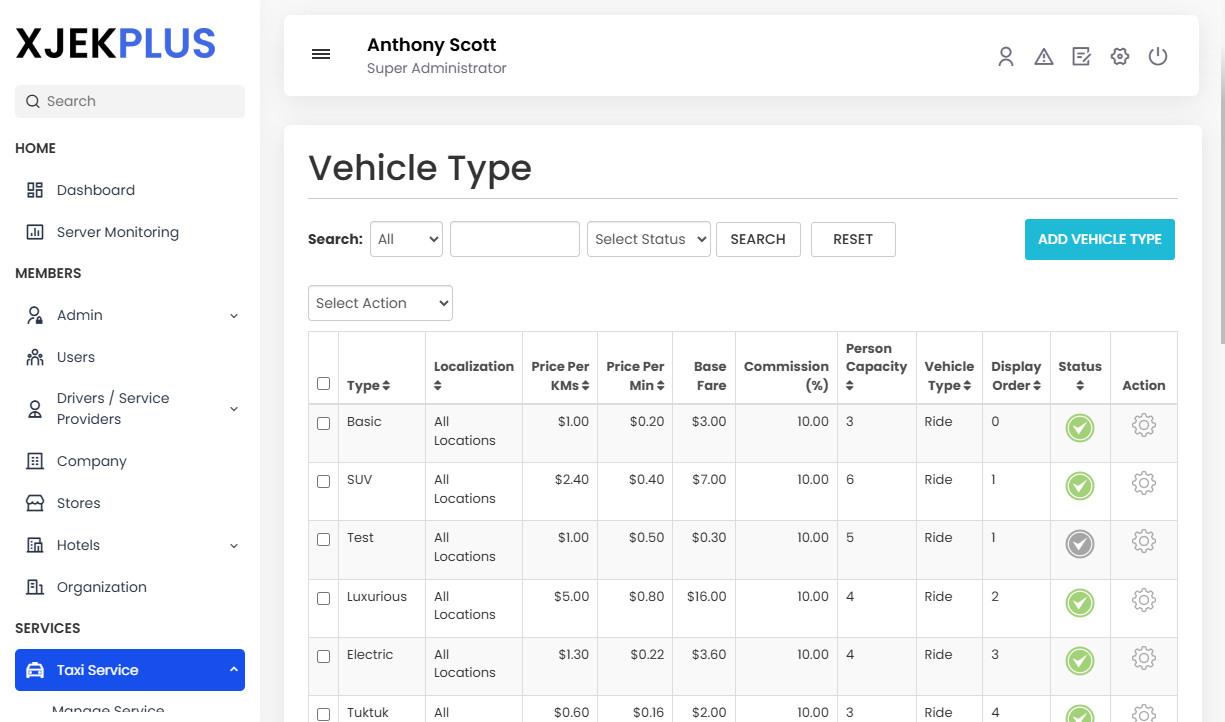Screen dimensions: 1225x722
Task: Click the hamburger menu icon next to Anthony Scott
Action: (321, 54)
